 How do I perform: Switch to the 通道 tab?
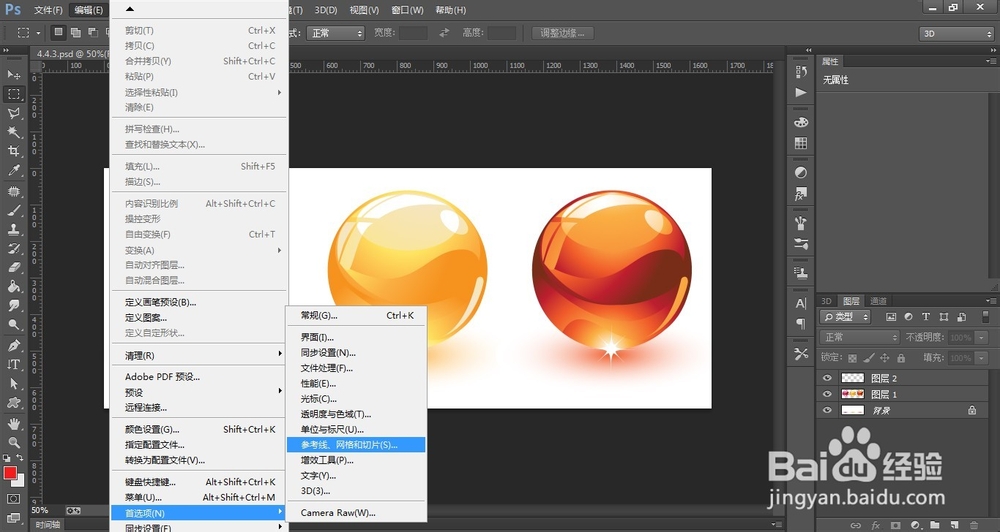coord(878,301)
